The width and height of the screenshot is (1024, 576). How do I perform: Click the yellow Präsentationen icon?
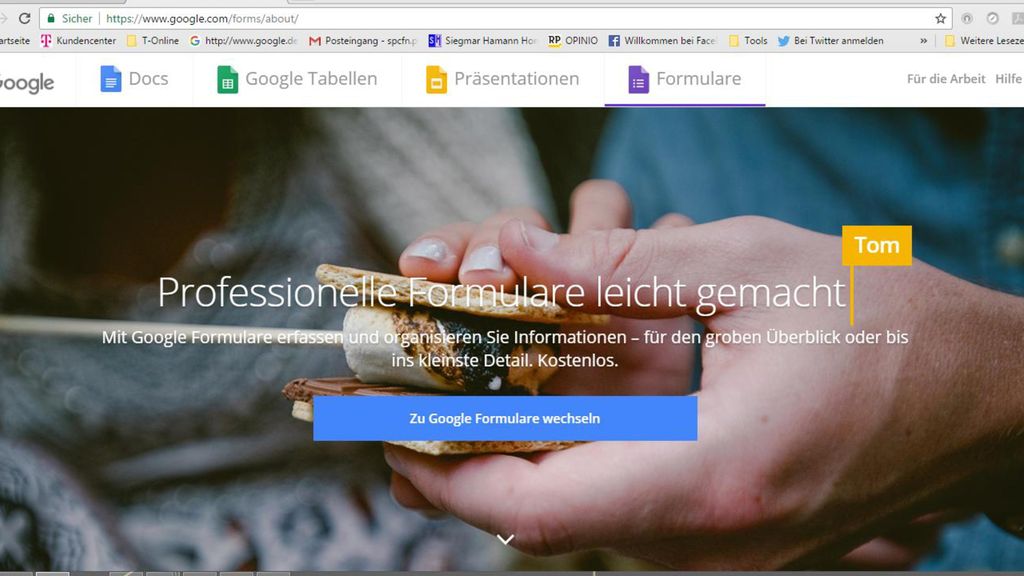tap(436, 80)
